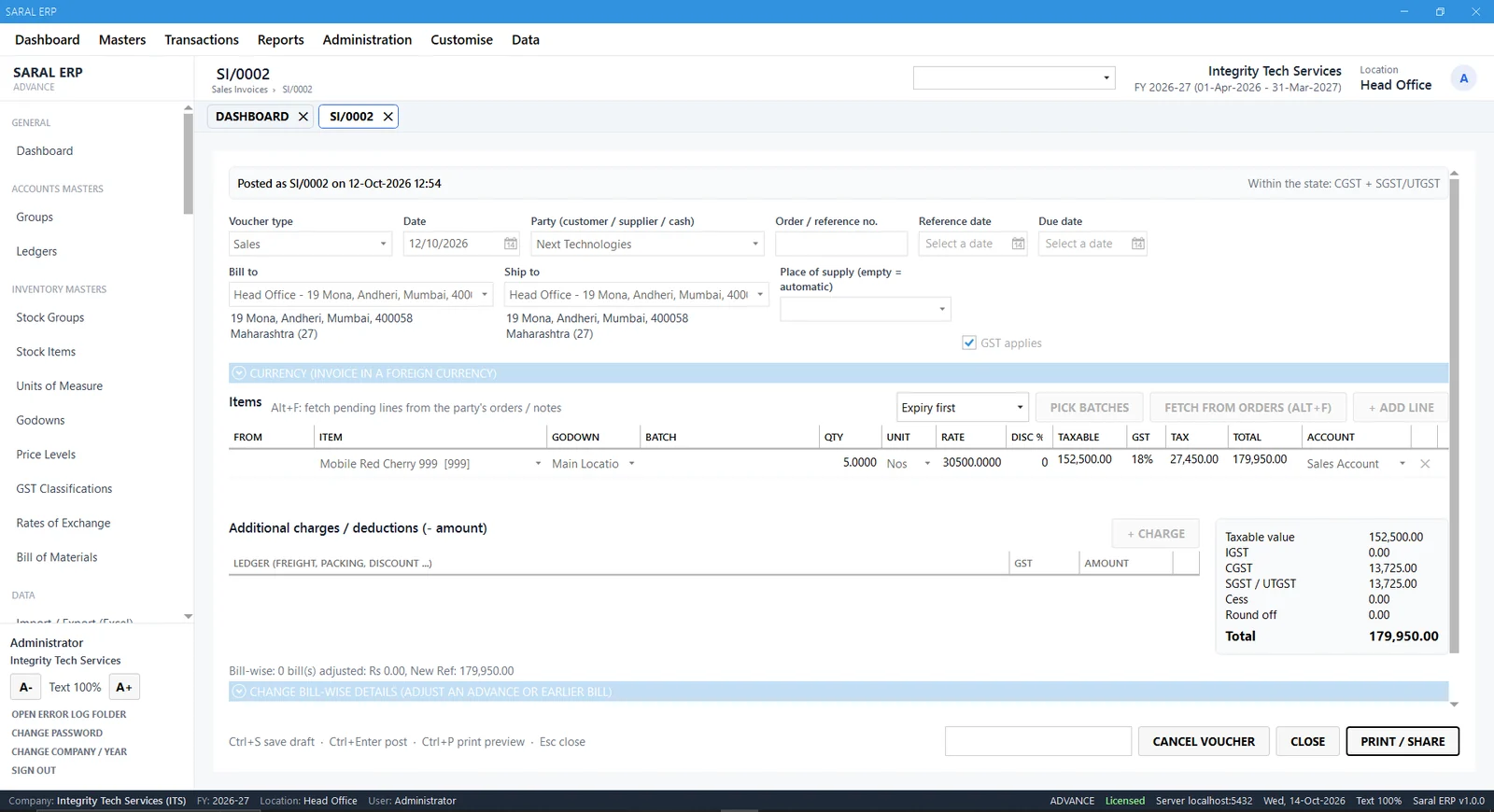Image resolution: width=1494 pixels, height=812 pixels.
Task: Open the Due date calendar icon
Action: pos(1137,244)
